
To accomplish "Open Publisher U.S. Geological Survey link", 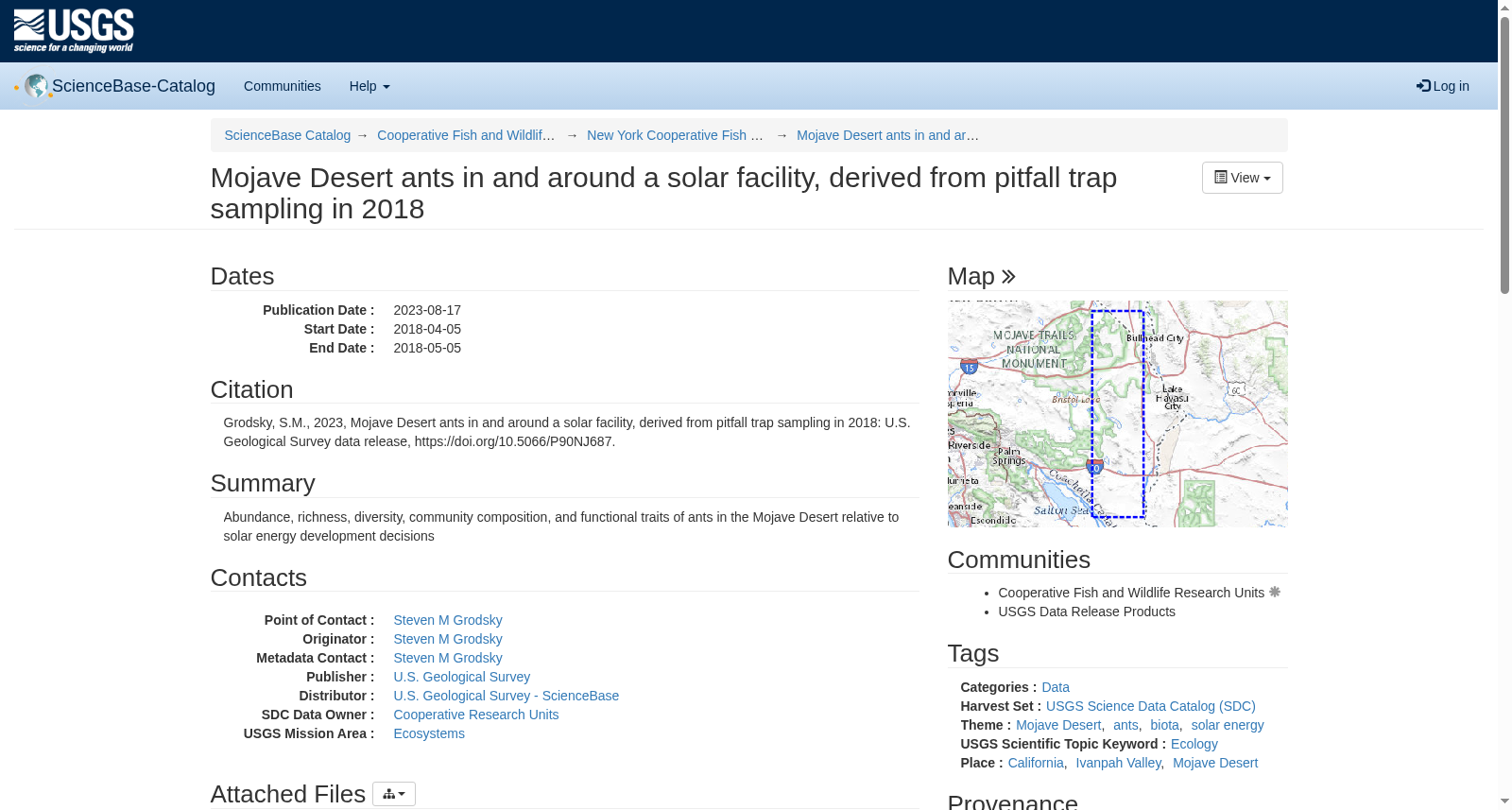I will point(462,677).
